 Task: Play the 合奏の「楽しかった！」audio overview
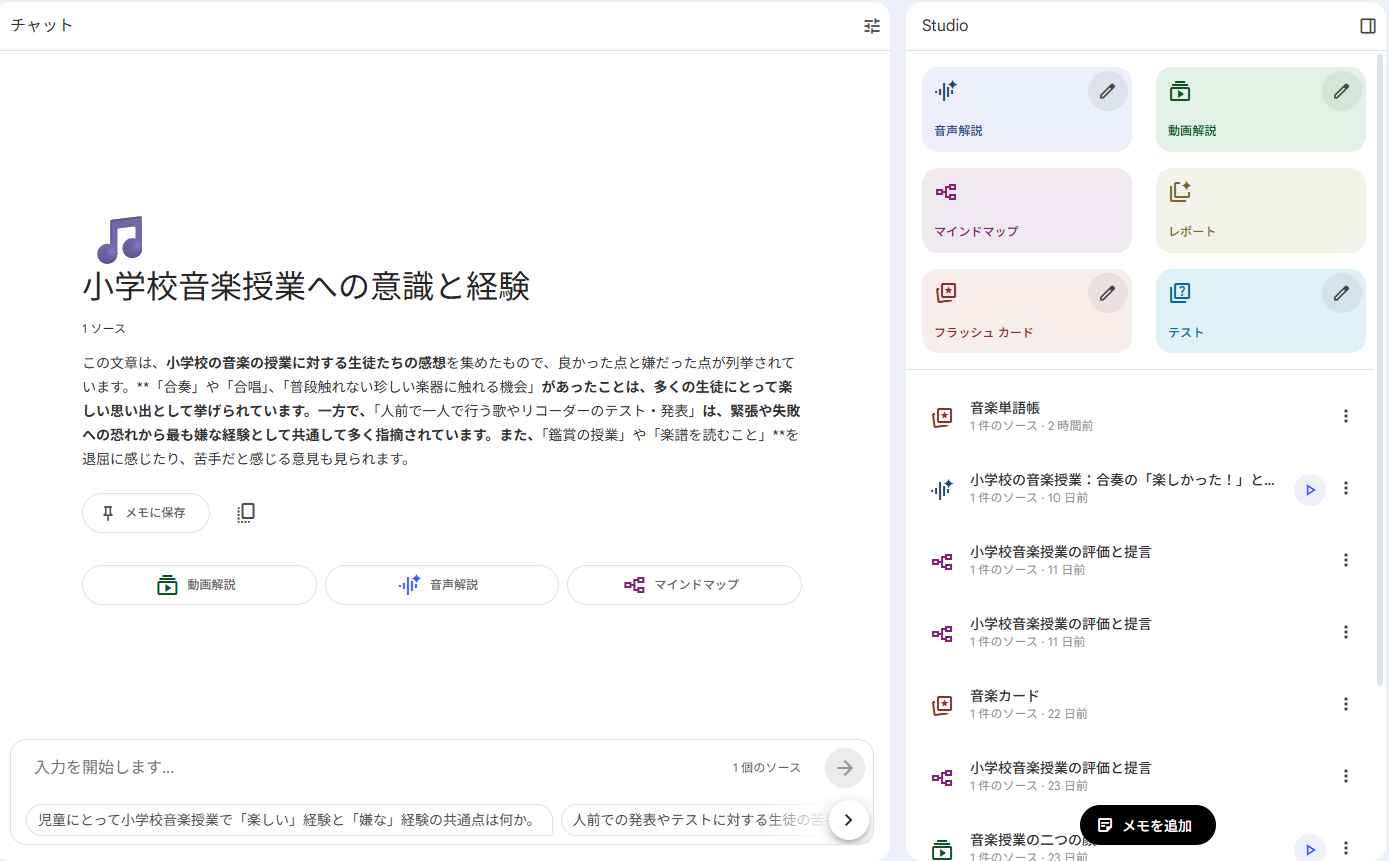tap(1309, 489)
